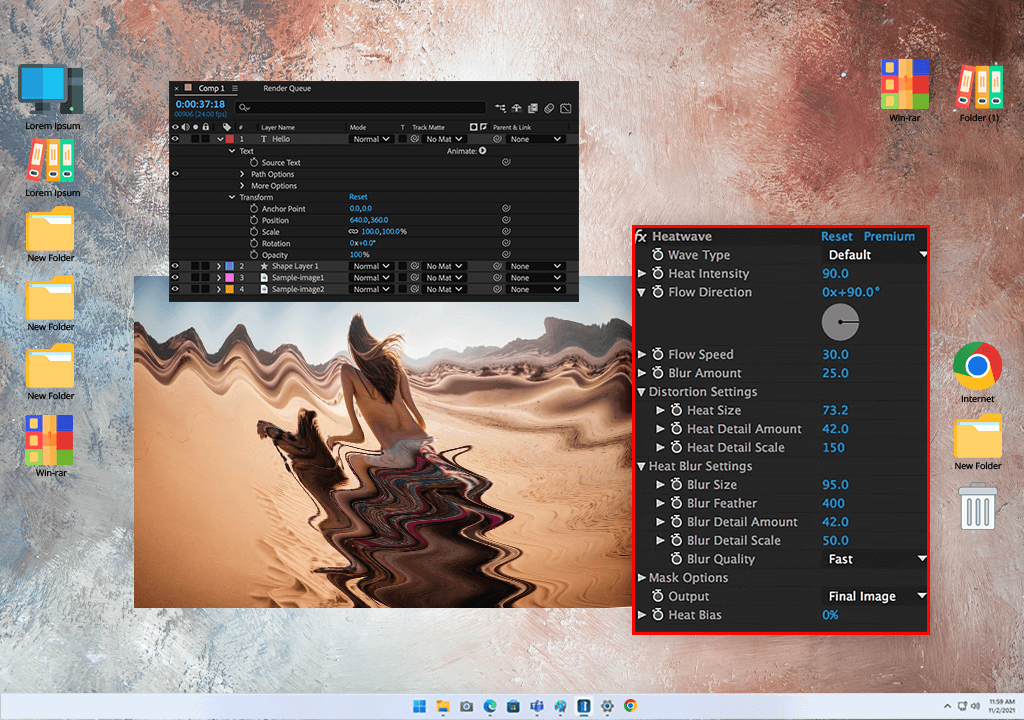Click the Animate arrow button for Text
Viewport: 1024px width, 720px height.
coord(482,151)
